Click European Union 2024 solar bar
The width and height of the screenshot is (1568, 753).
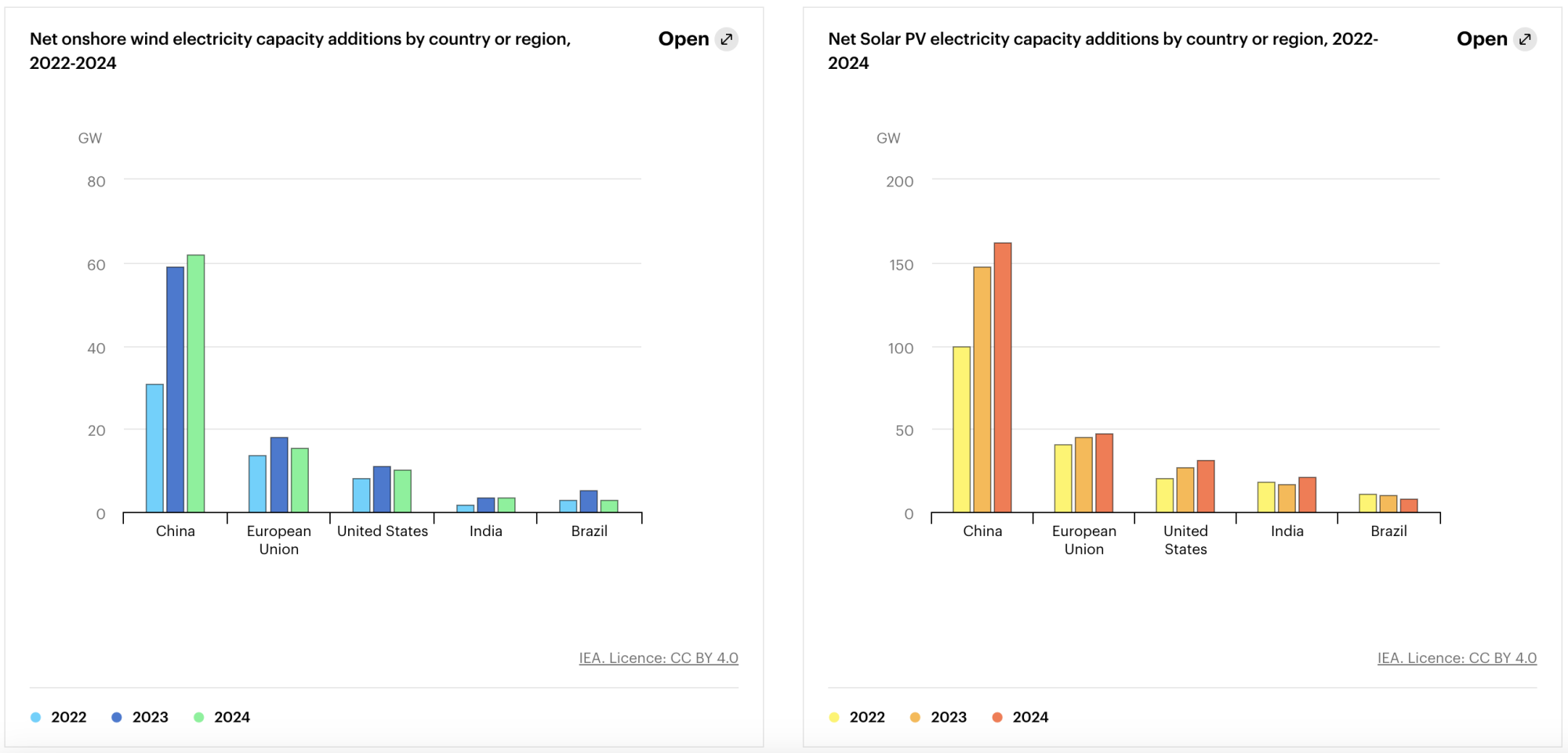[x=1104, y=473]
